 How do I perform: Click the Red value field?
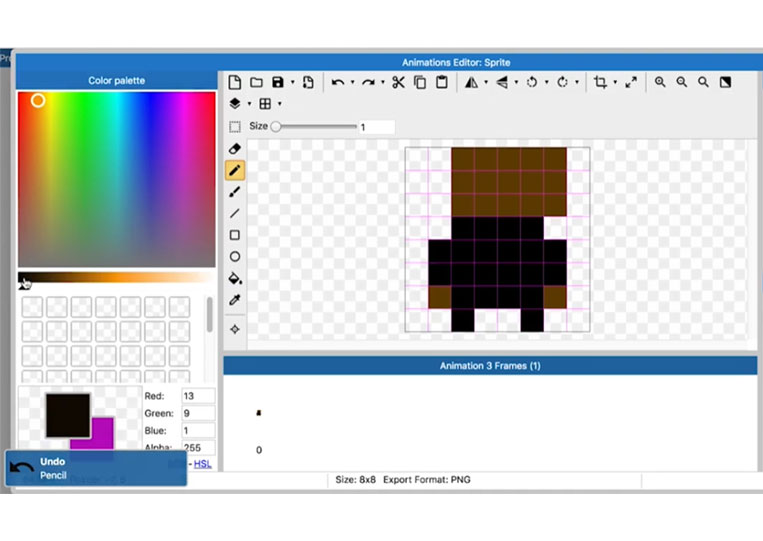(198, 396)
